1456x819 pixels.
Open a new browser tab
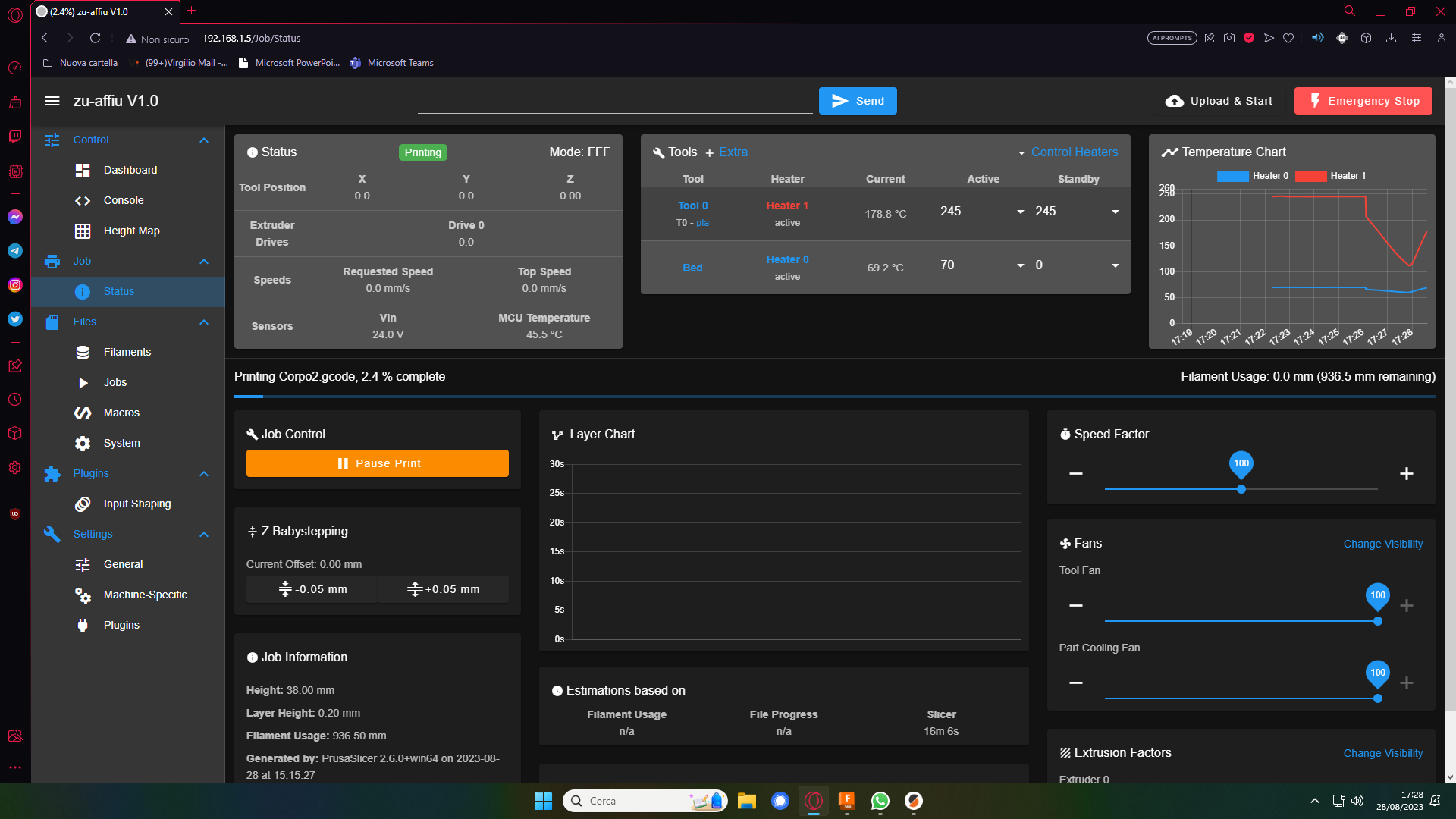191,11
